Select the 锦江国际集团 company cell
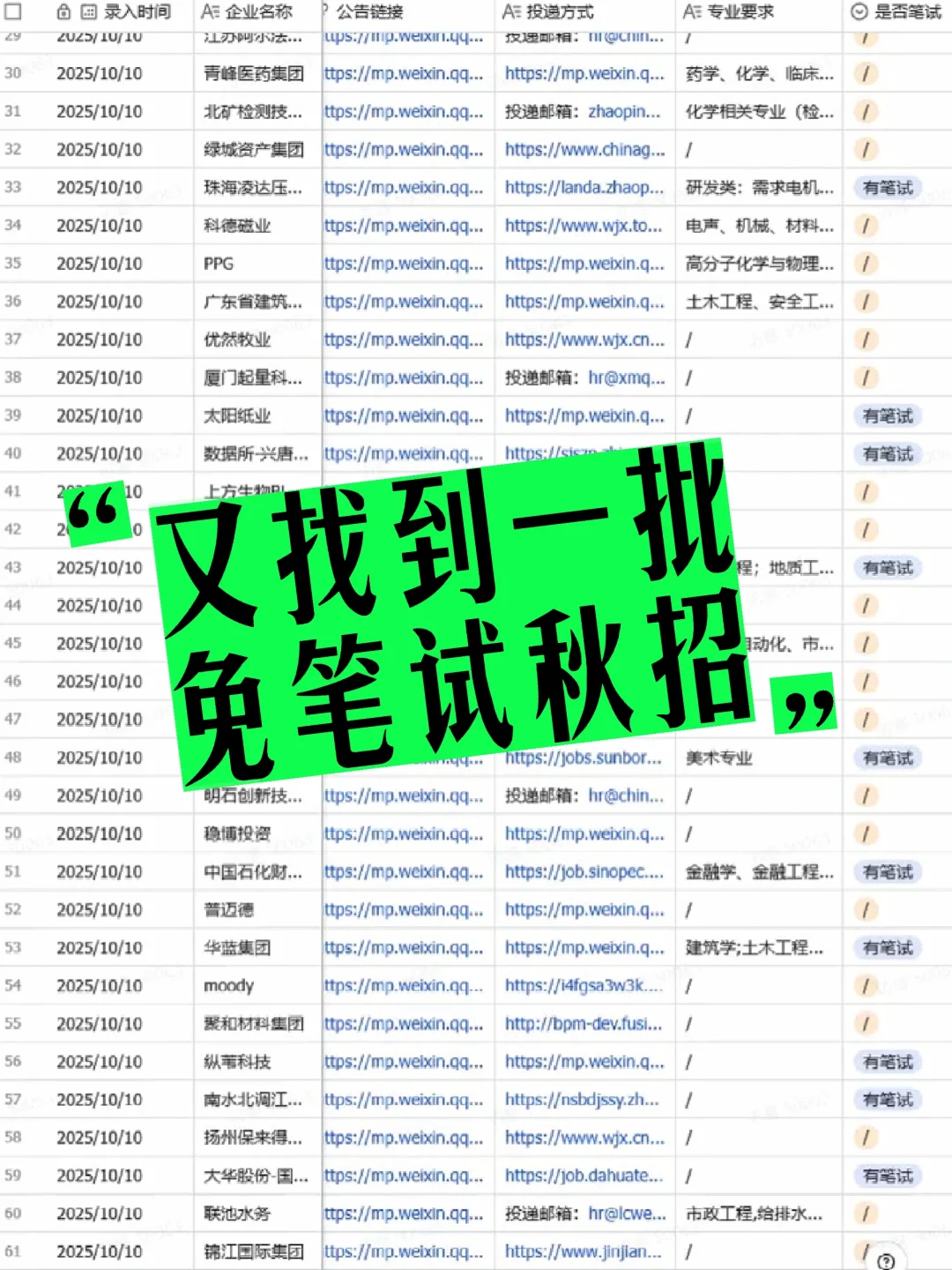Screen dimensions: 952x1270 (257, 1251)
